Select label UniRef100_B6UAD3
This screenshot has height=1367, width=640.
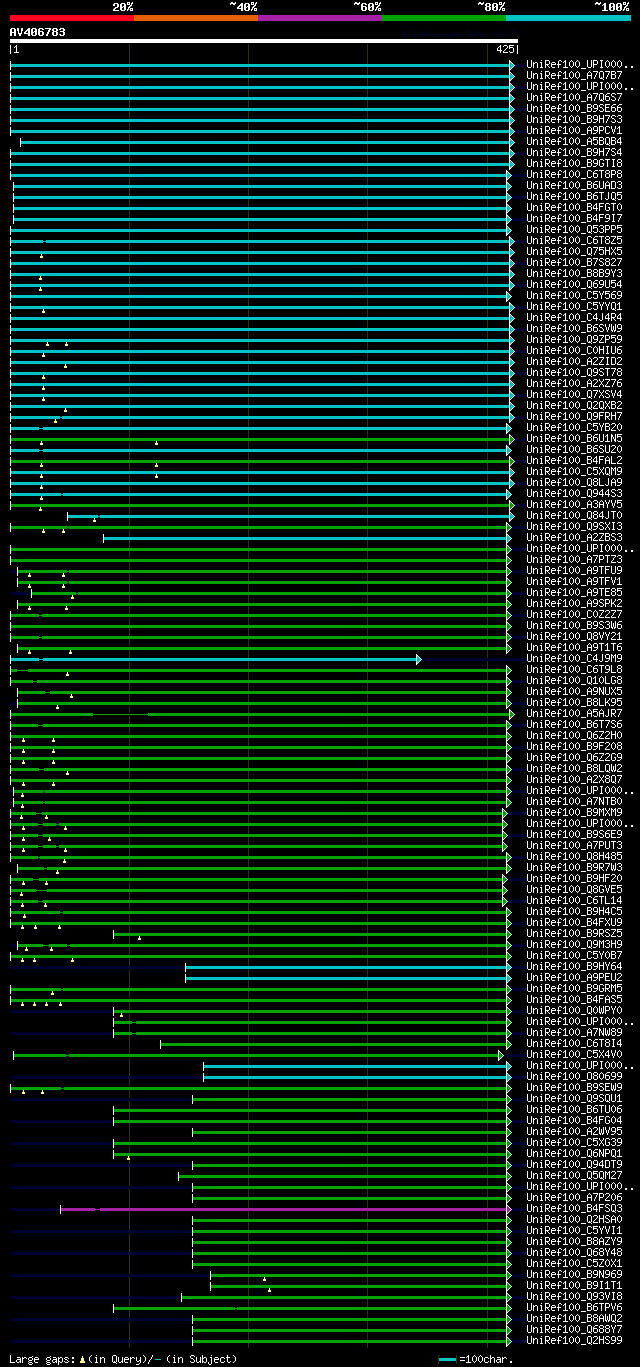point(574,186)
